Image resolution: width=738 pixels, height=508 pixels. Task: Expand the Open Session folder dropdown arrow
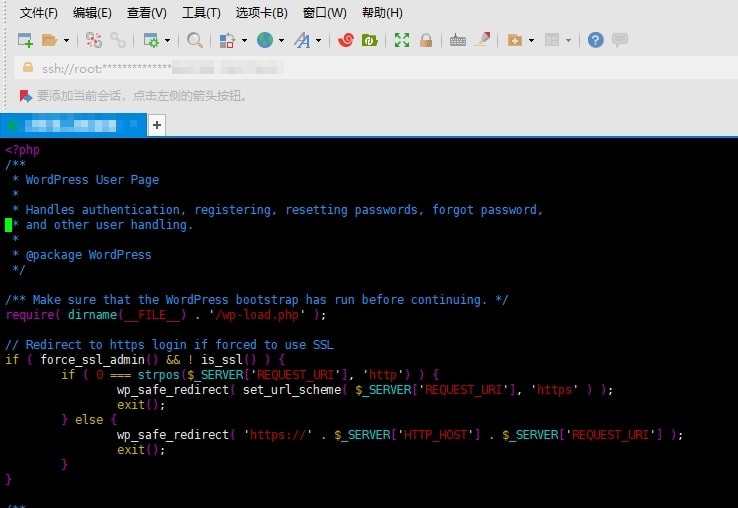(67, 41)
